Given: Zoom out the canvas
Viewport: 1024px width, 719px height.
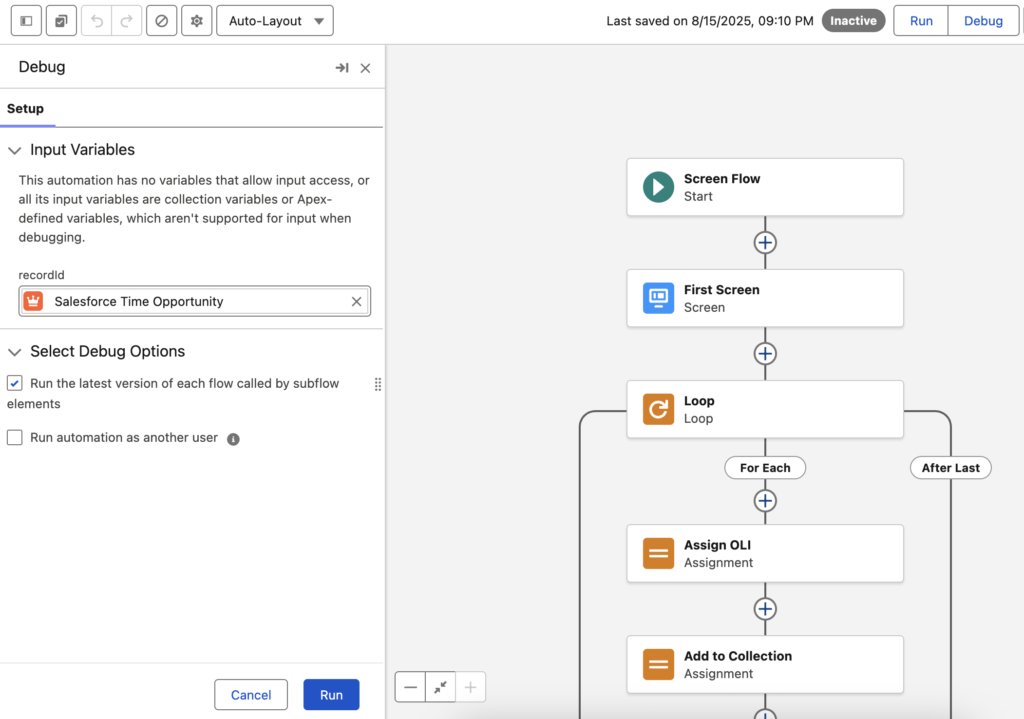Looking at the screenshot, I should coord(410,687).
